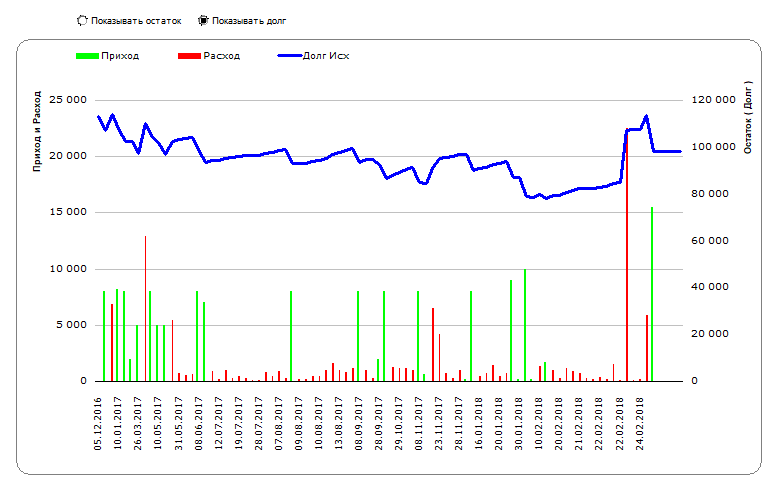Click the left axis value 5 000
Screen dimensions: 780x490
(71, 325)
